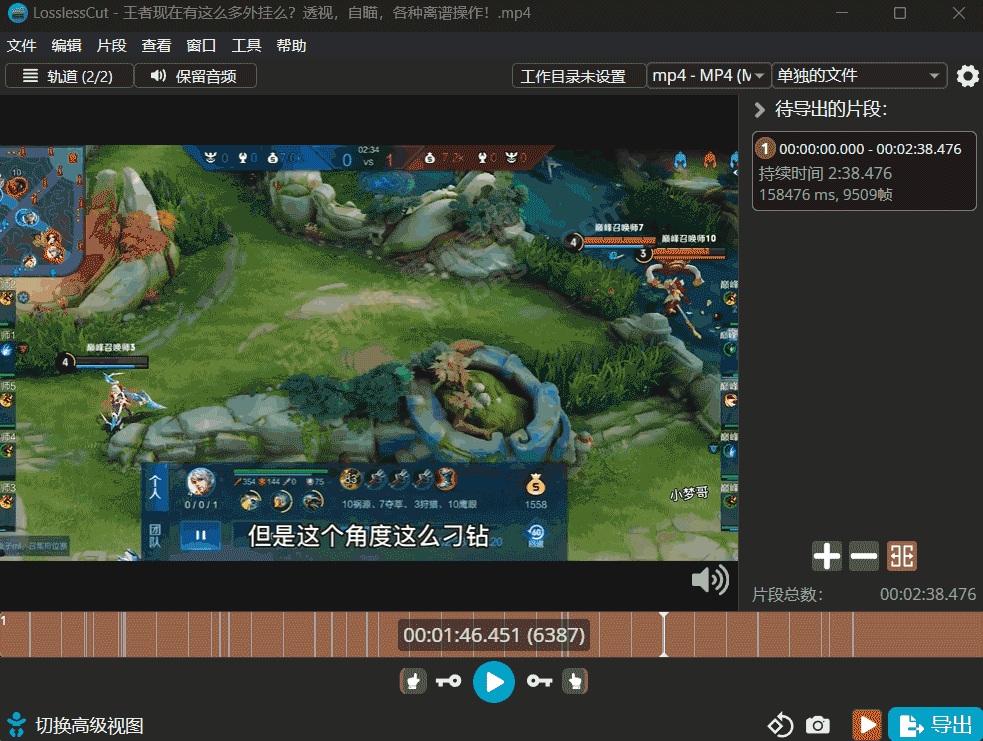Toggle the 保留音频 keep audio button
The width and height of the screenshot is (983, 741).
point(195,76)
